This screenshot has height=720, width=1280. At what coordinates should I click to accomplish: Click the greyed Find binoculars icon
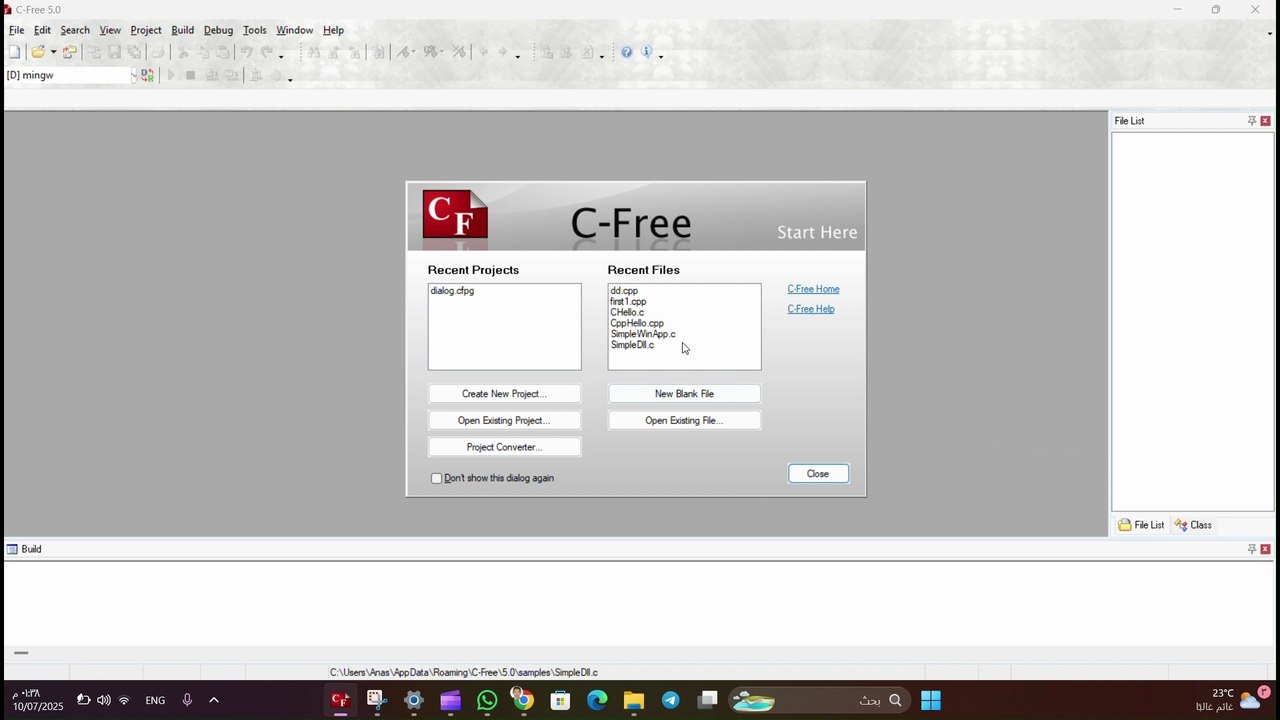[313, 52]
